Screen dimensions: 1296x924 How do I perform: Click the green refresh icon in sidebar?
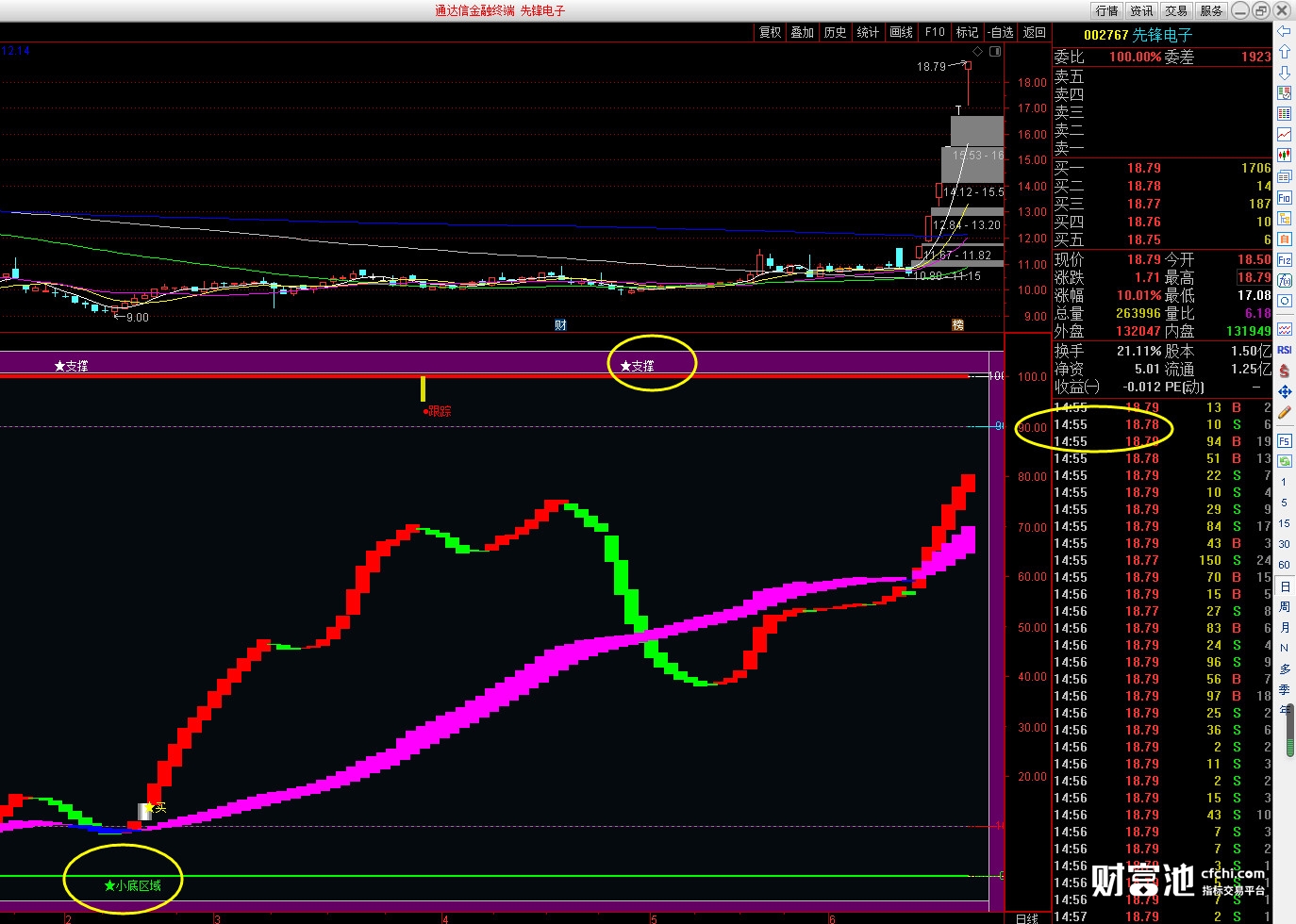click(x=1284, y=461)
